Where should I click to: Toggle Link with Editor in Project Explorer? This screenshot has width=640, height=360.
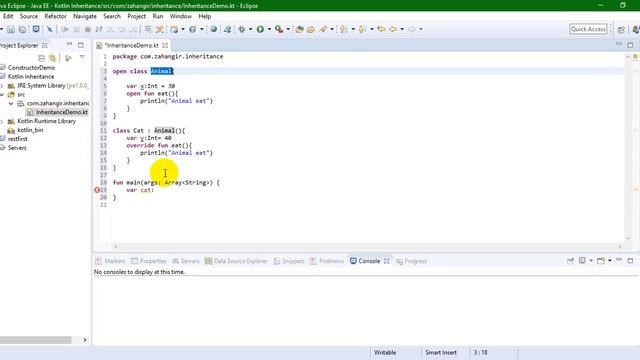coord(52,58)
